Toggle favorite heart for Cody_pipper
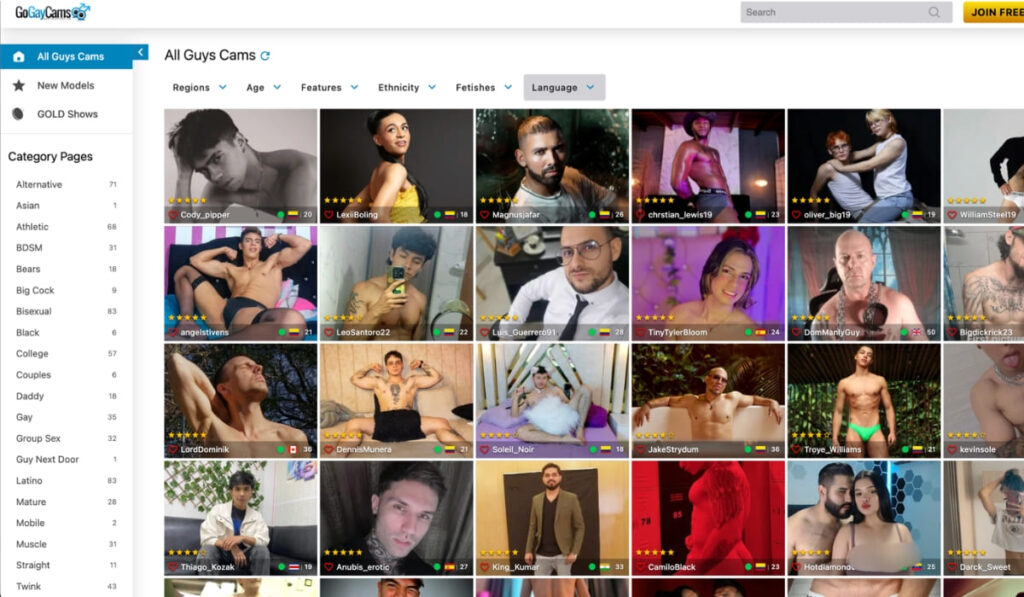The image size is (1024, 597). [x=173, y=215]
